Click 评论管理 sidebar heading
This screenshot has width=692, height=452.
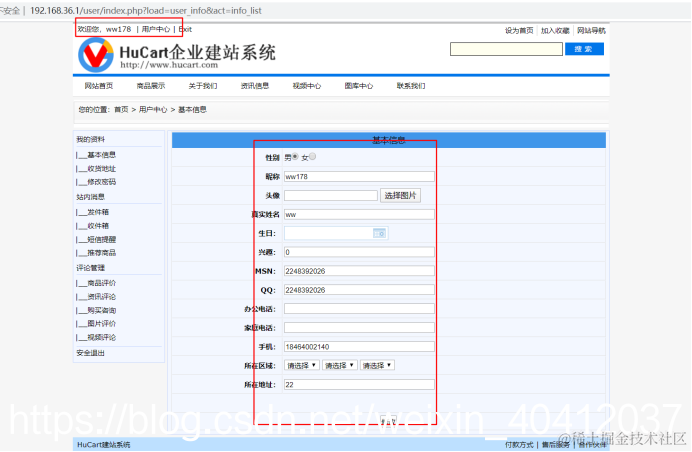pos(90,268)
